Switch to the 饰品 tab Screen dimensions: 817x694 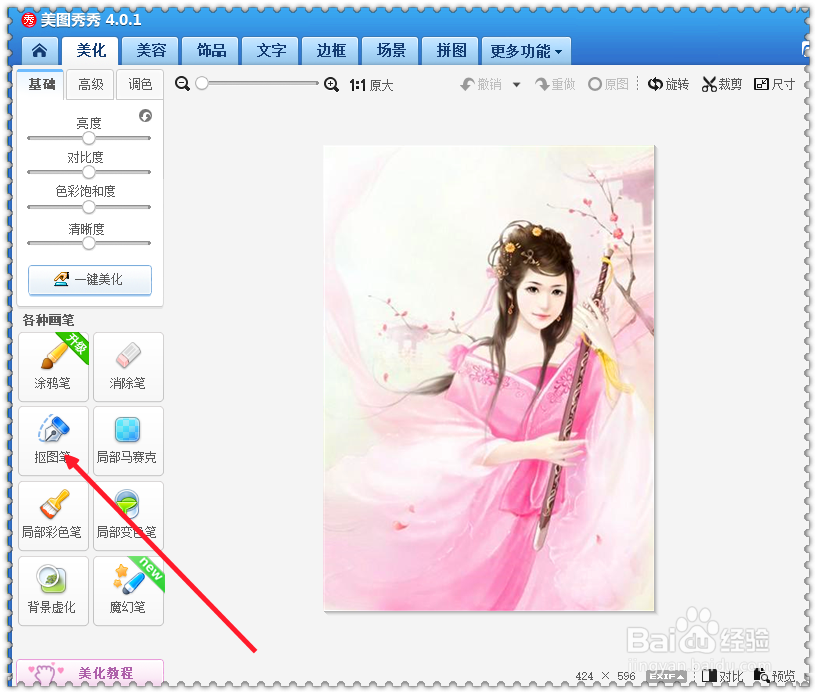(211, 51)
